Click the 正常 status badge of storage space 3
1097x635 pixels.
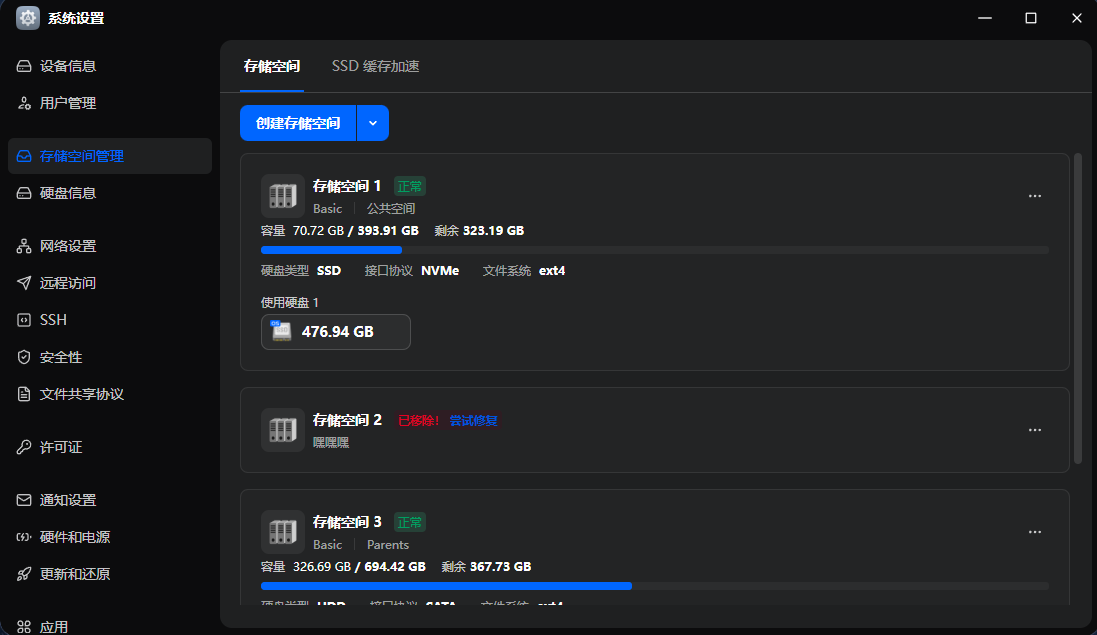(x=409, y=522)
